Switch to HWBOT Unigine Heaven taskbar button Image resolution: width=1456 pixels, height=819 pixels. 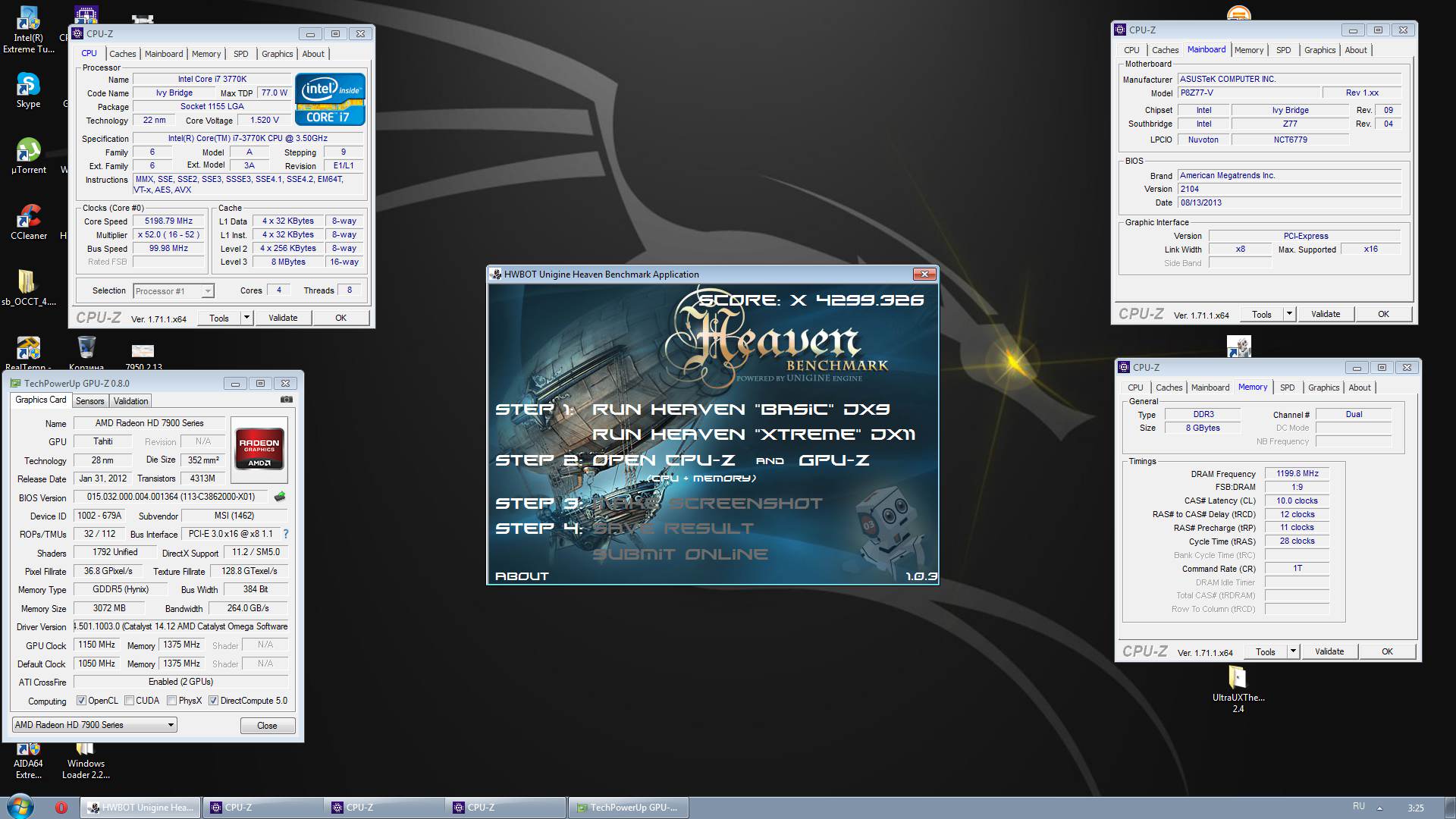[141, 808]
